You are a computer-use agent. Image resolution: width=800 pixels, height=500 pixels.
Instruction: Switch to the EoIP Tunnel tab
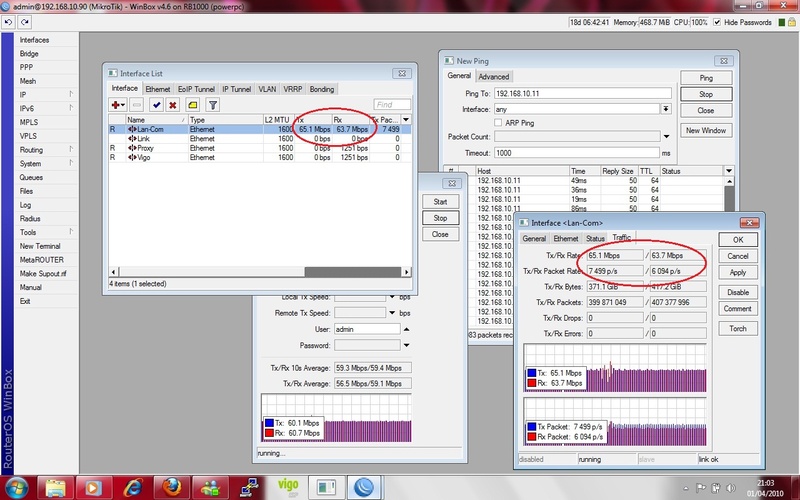196,89
